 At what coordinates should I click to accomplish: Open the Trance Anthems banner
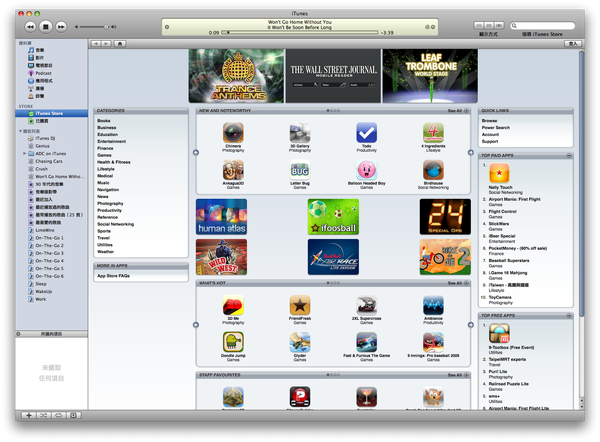[x=236, y=76]
